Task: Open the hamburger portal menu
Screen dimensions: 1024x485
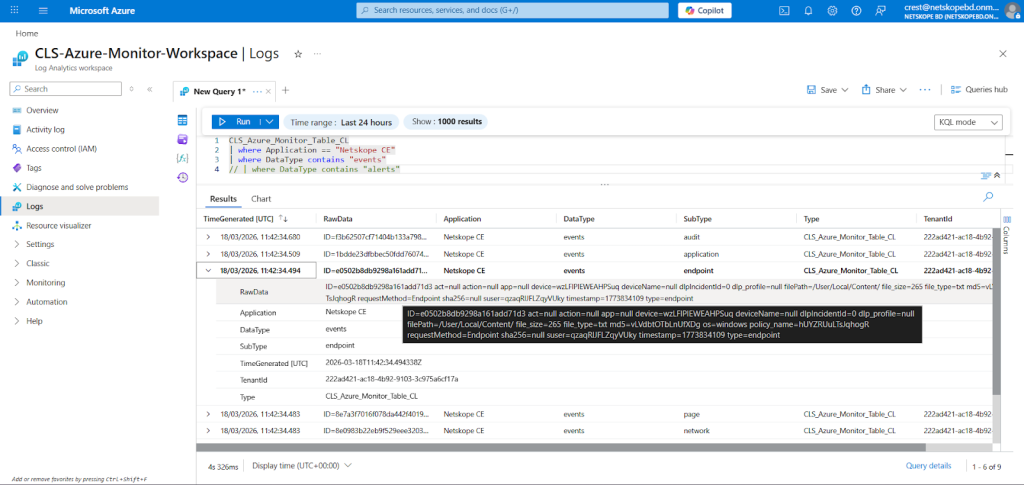Action: coord(44,10)
